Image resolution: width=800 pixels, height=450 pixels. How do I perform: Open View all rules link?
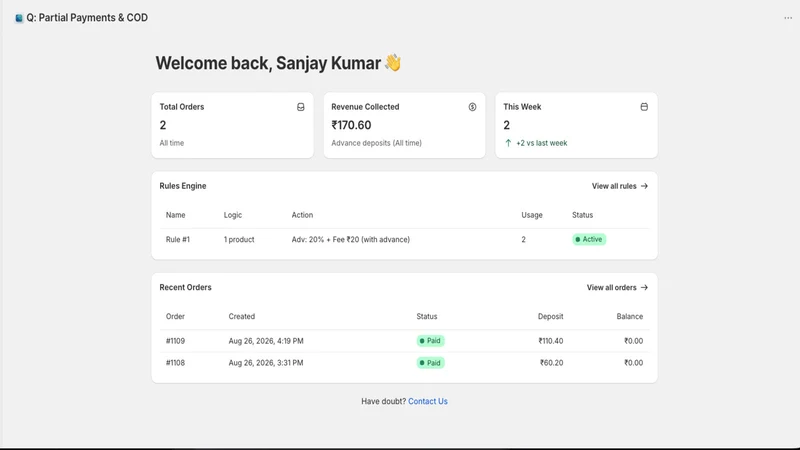pos(619,186)
